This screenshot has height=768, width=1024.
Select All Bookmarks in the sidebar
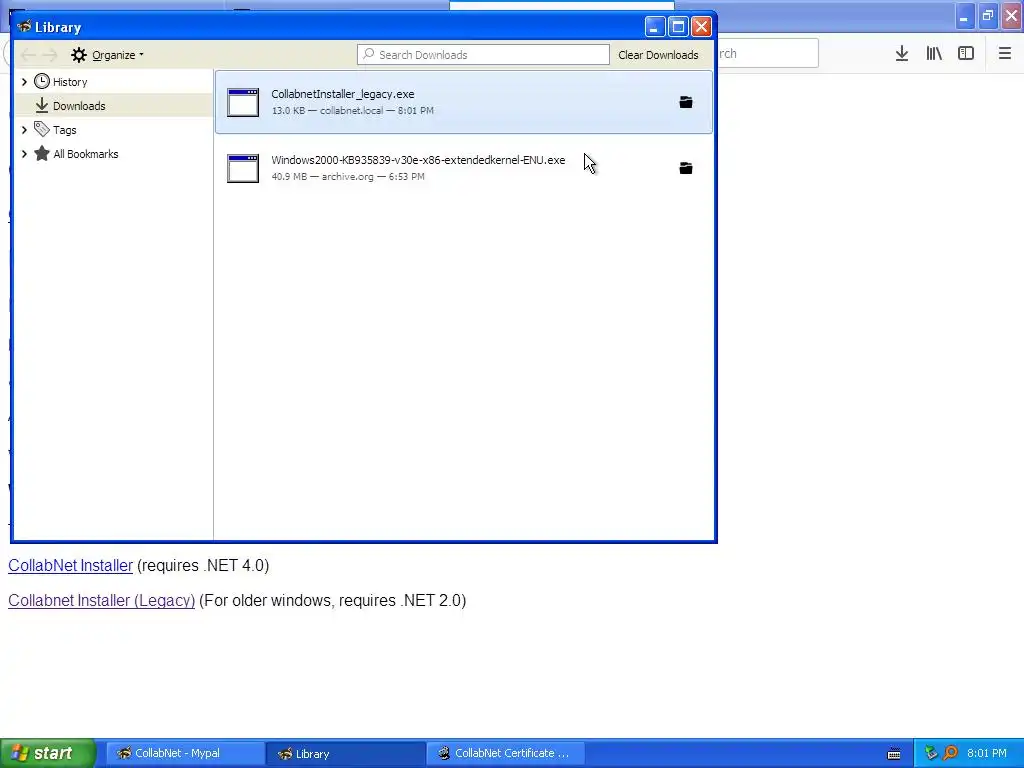click(x=86, y=154)
